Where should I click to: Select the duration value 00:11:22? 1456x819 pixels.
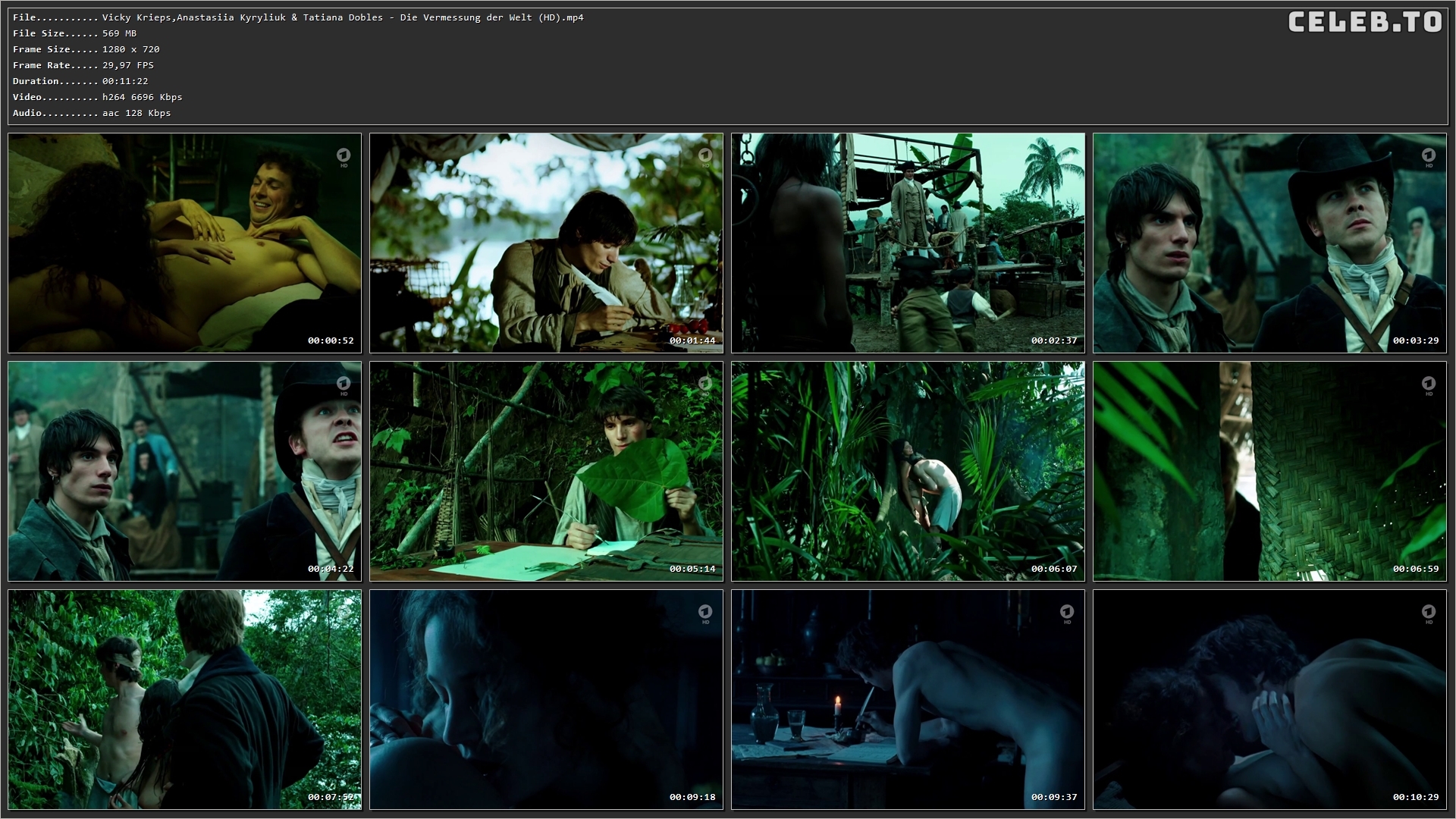125,81
